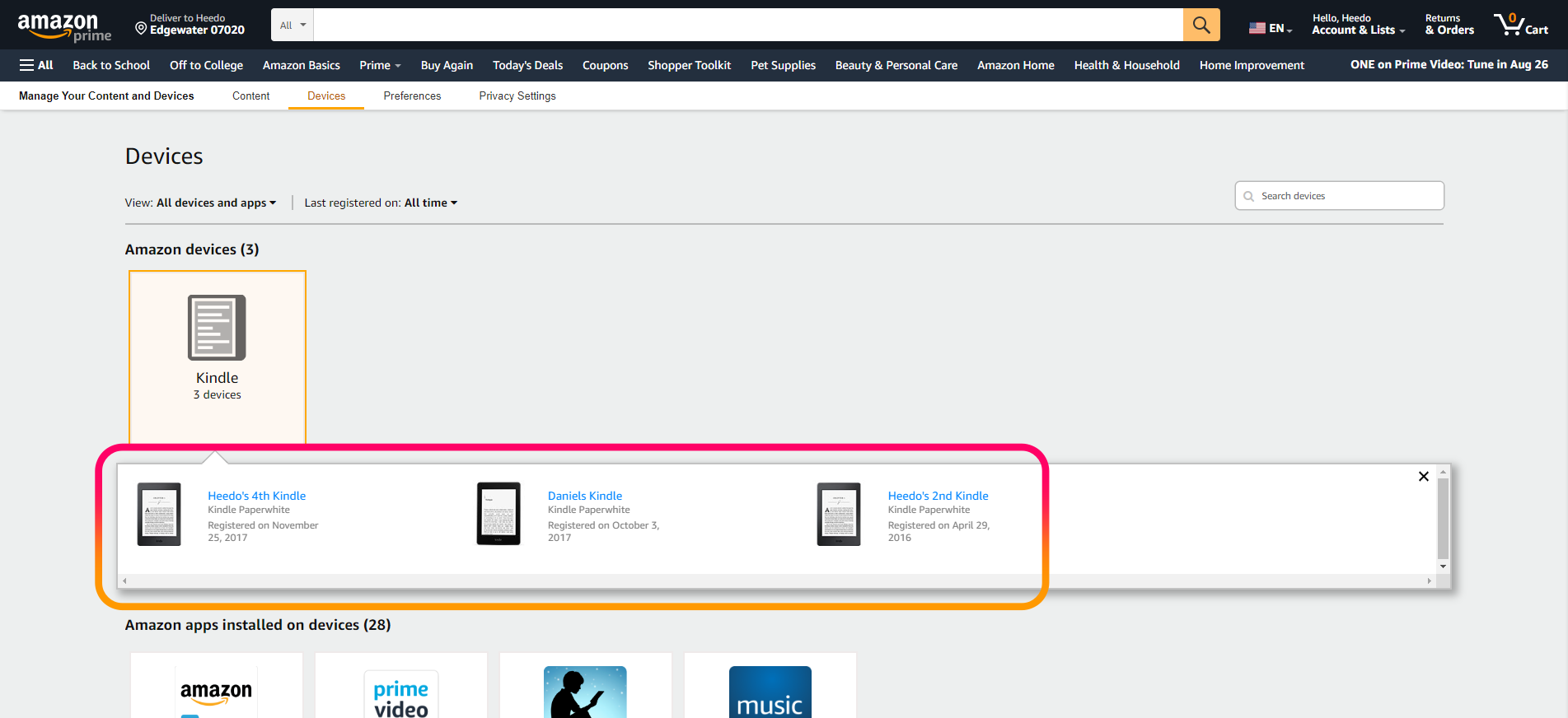
Task: Open Buy Again page
Action: 447,65
